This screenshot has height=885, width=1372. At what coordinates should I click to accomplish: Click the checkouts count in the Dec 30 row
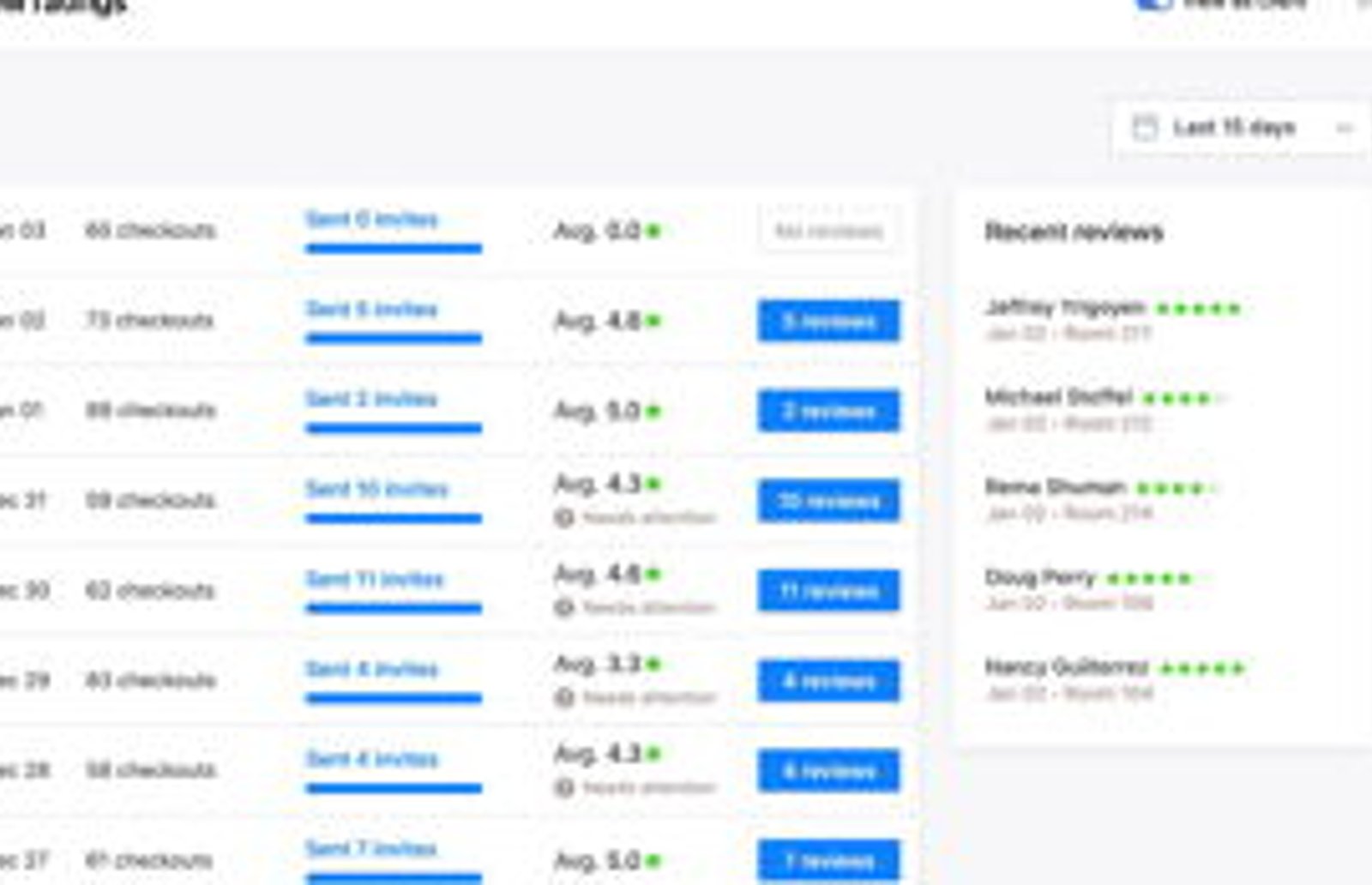pyautogui.click(x=150, y=591)
